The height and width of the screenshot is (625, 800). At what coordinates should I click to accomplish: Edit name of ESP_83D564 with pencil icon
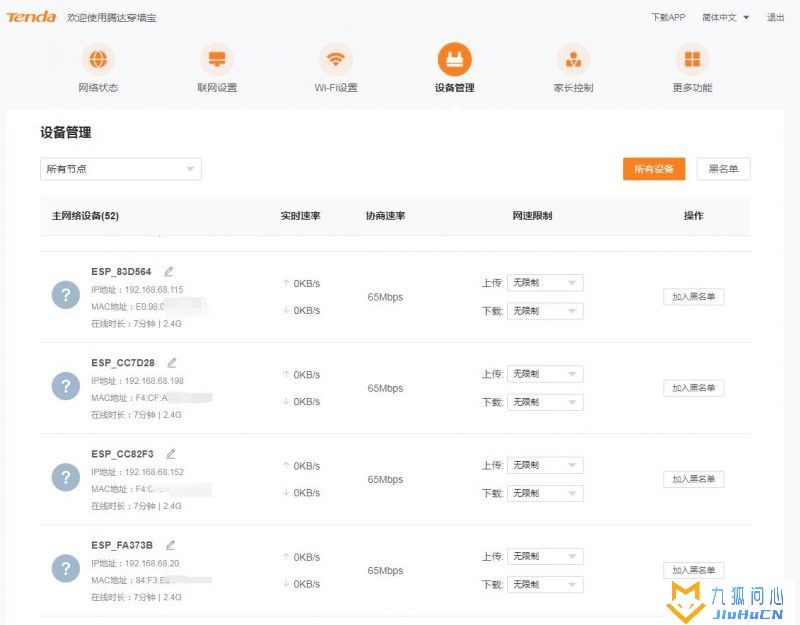(x=168, y=271)
